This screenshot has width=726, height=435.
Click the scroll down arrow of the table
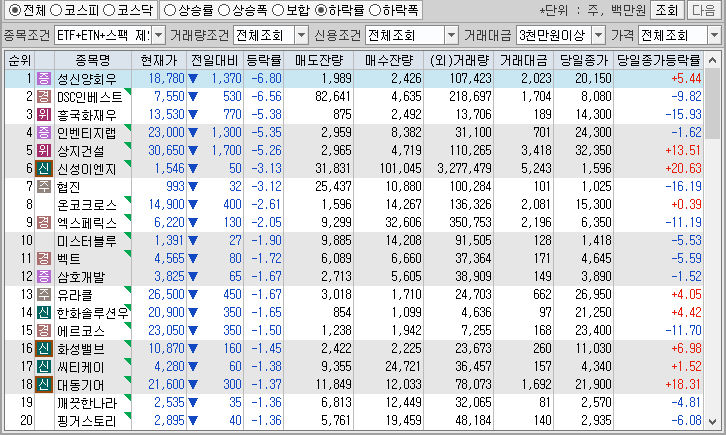713,422
